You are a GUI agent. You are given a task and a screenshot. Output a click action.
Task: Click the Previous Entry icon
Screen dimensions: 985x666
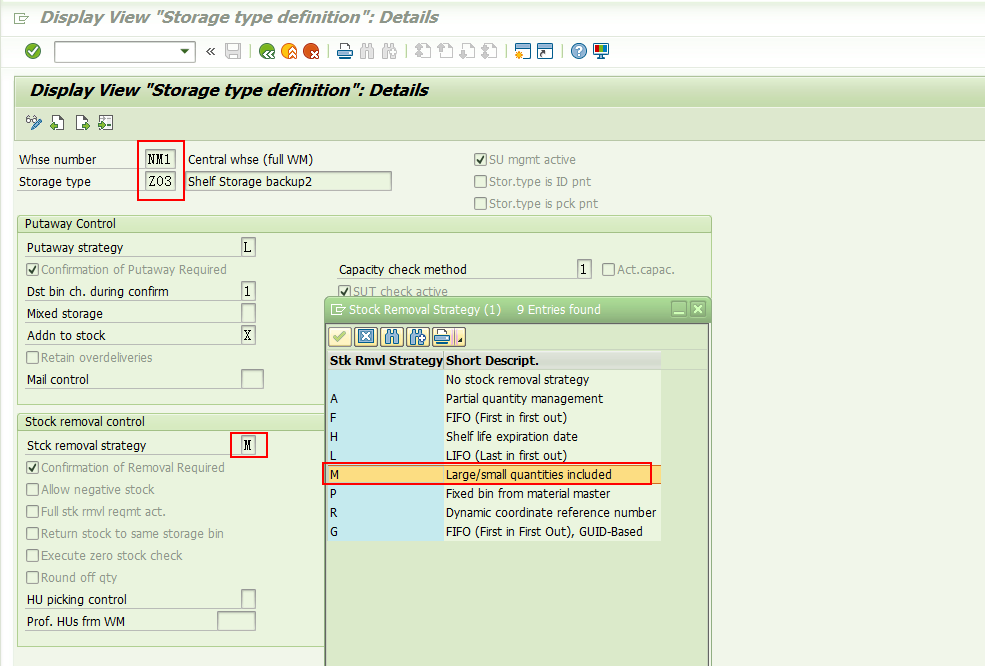(57, 123)
